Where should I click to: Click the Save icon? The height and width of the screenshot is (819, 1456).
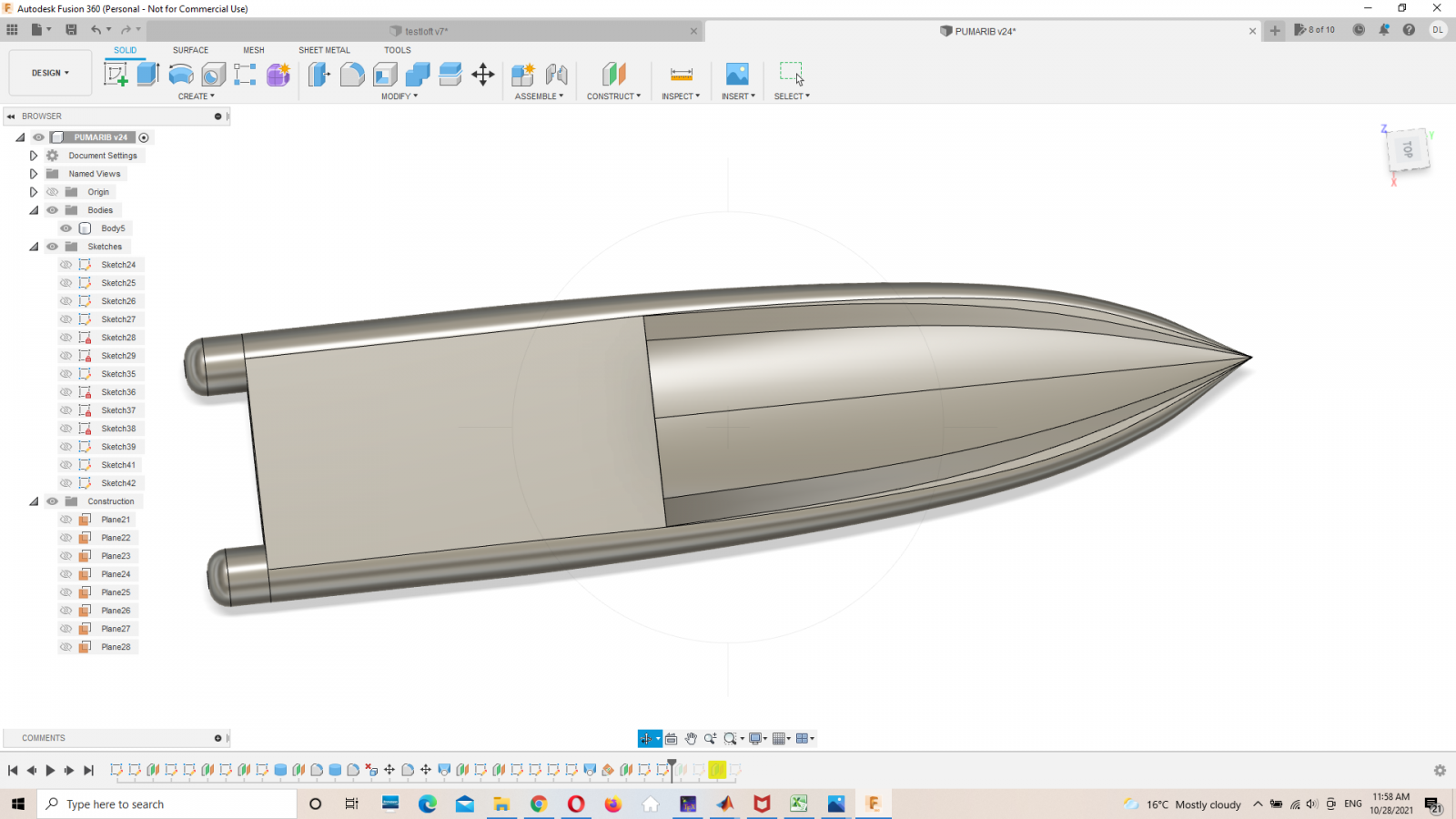coord(71,30)
